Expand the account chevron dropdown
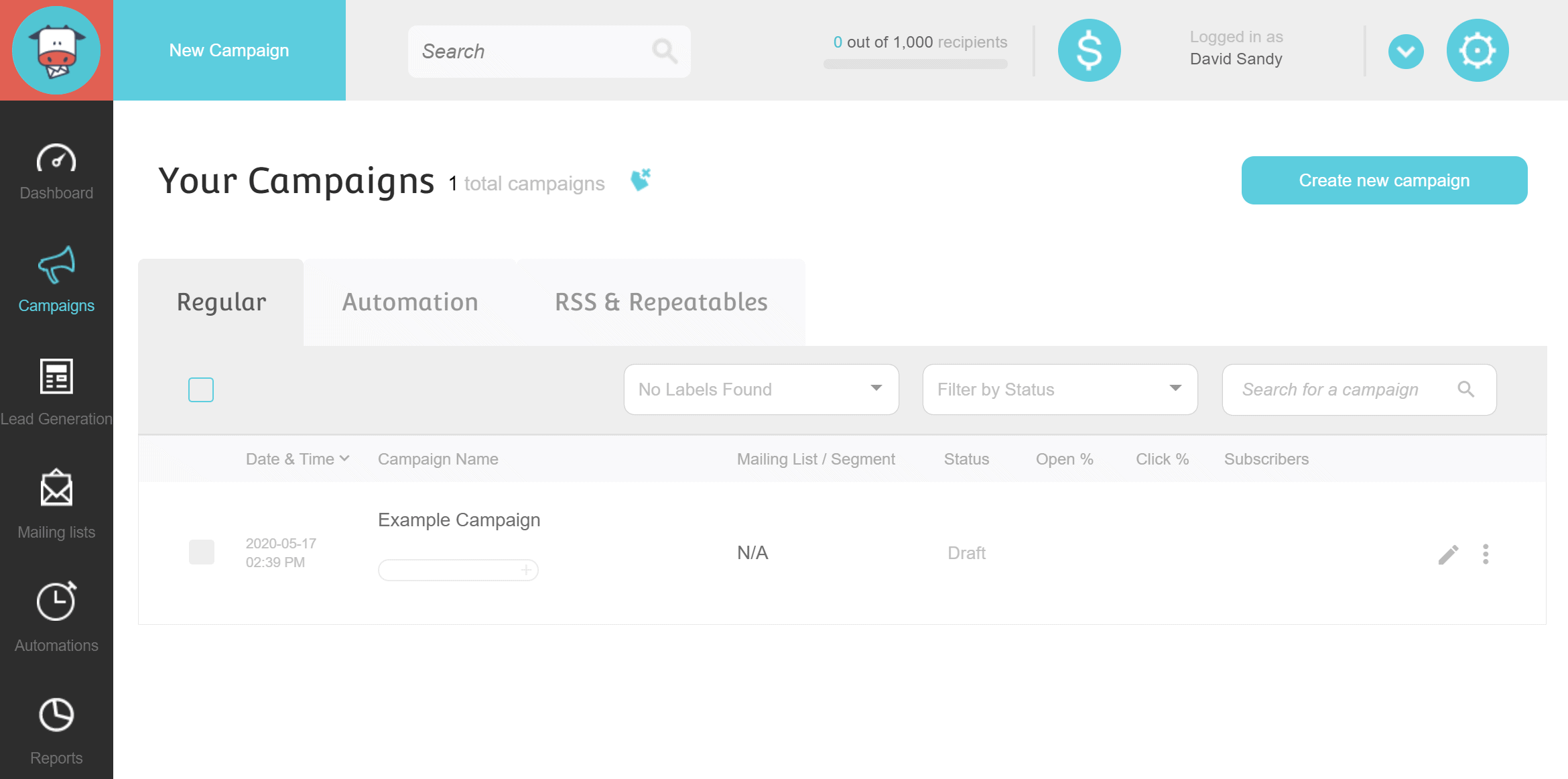The image size is (1568, 779). pos(1406,51)
